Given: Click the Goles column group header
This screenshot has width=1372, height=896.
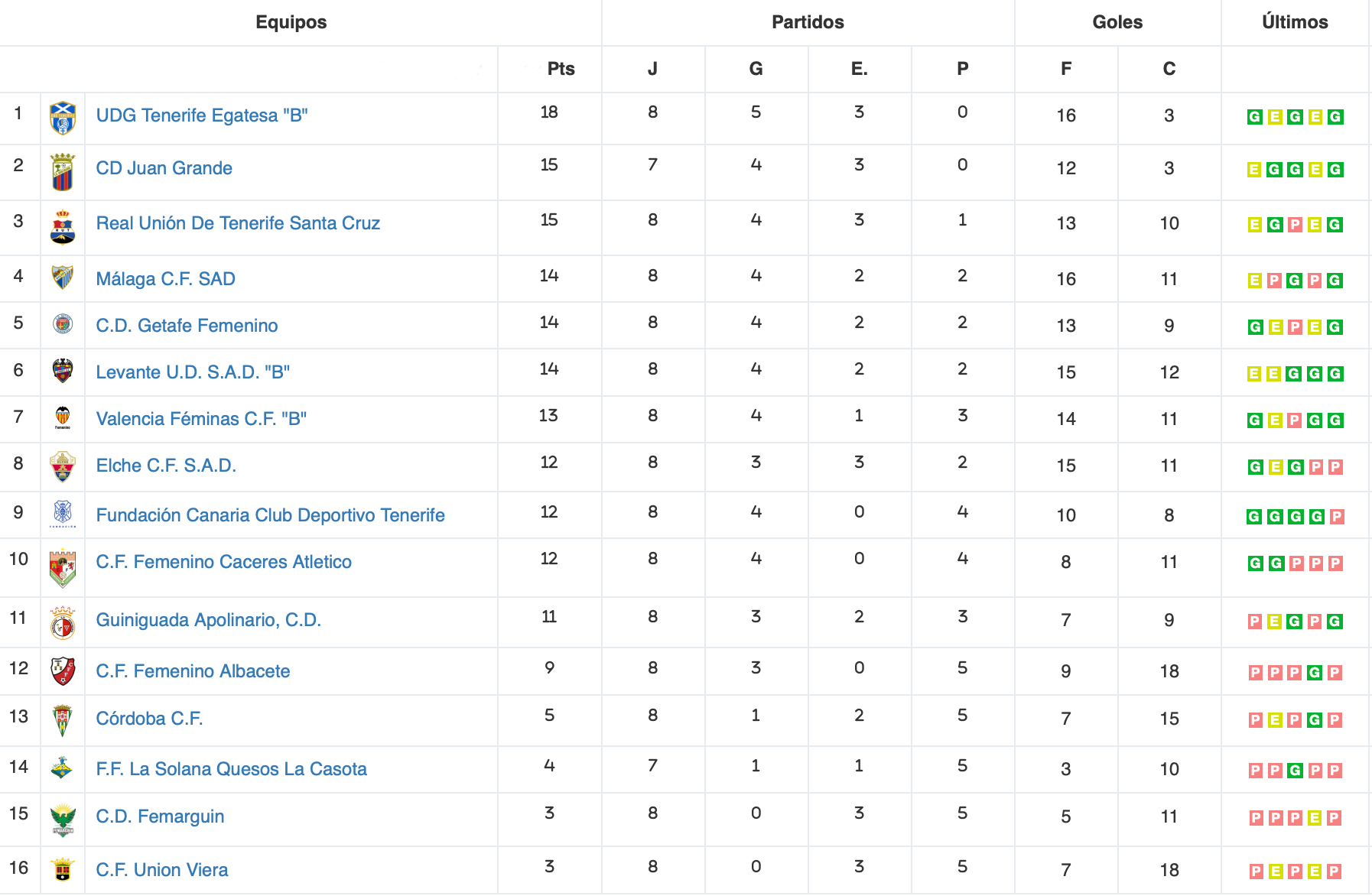Looking at the screenshot, I should (1117, 22).
